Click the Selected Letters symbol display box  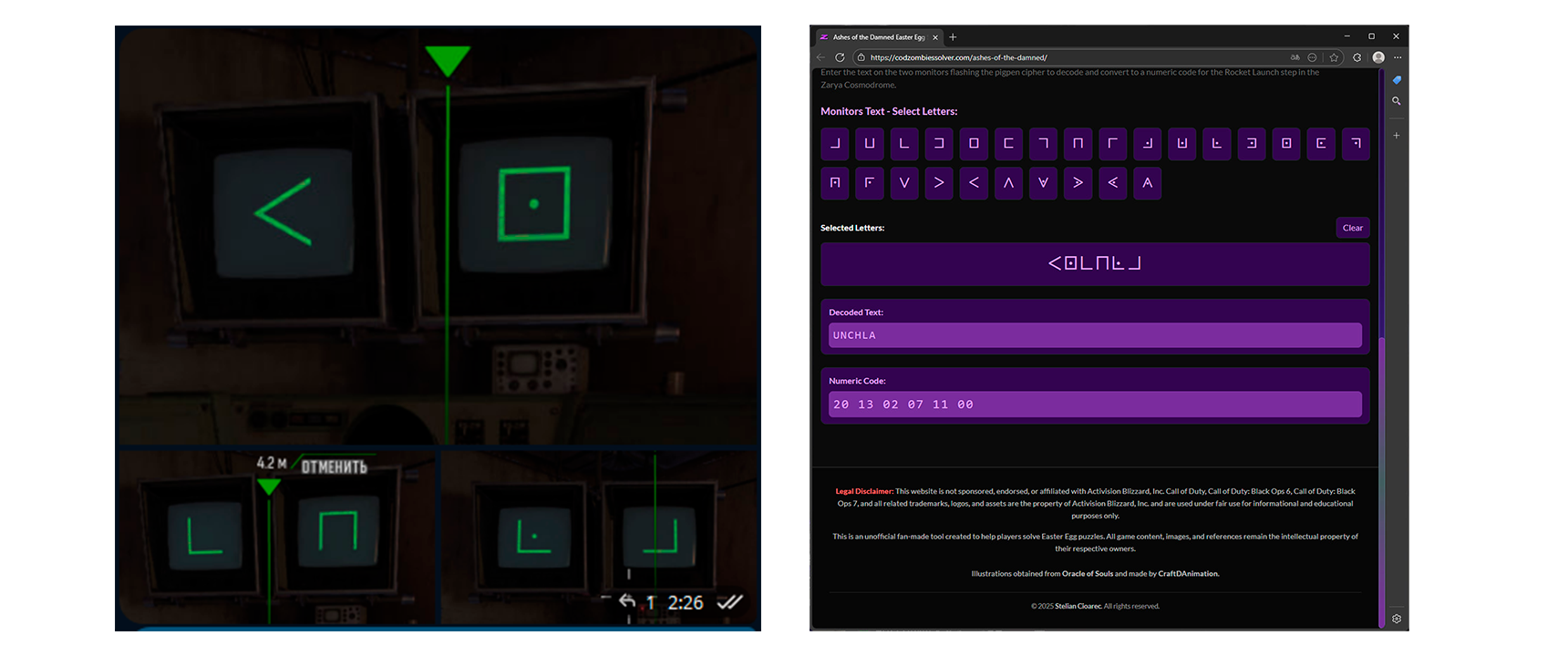(1095, 263)
